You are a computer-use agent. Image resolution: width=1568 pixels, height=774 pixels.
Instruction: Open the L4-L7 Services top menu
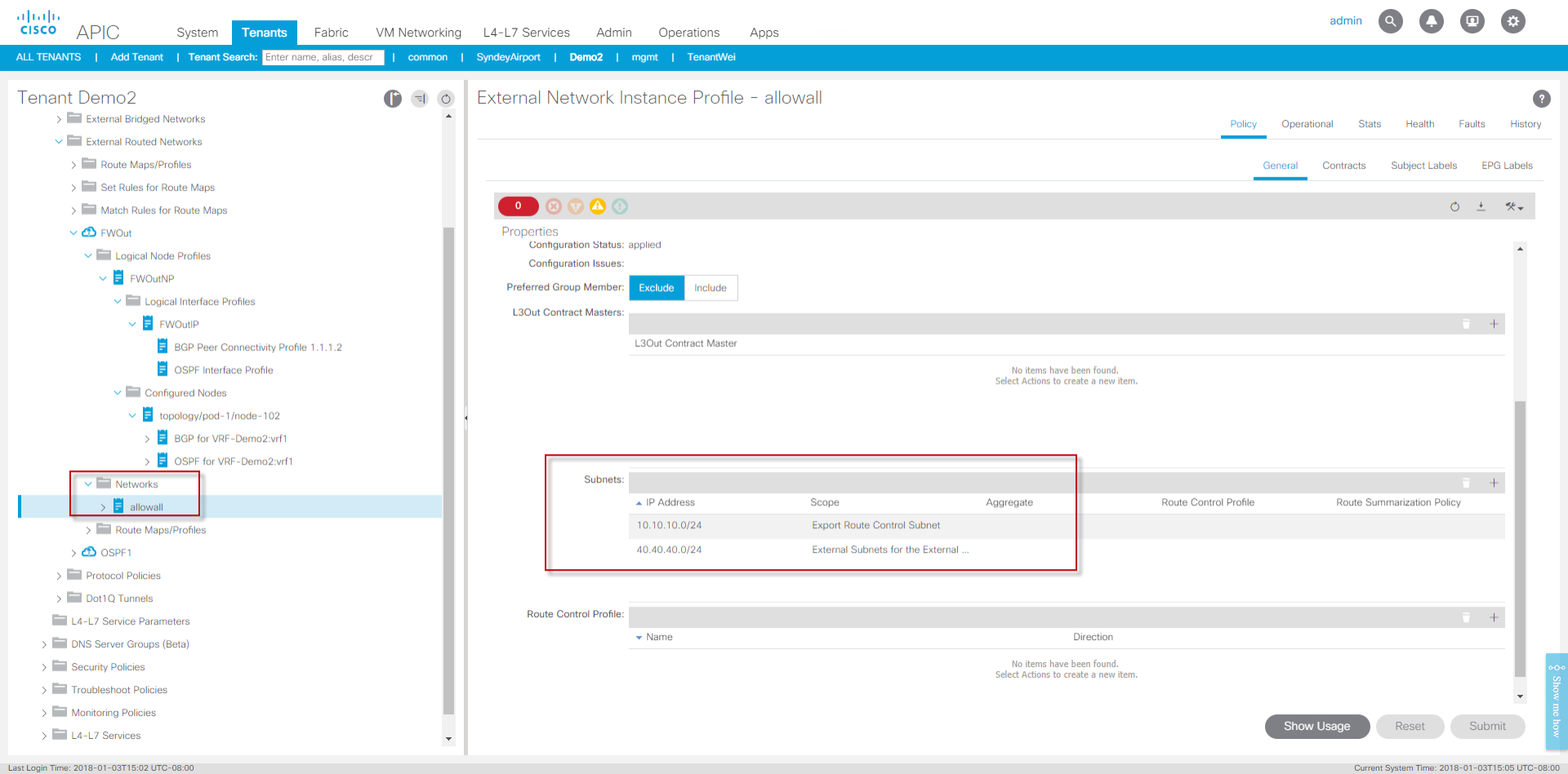click(527, 33)
